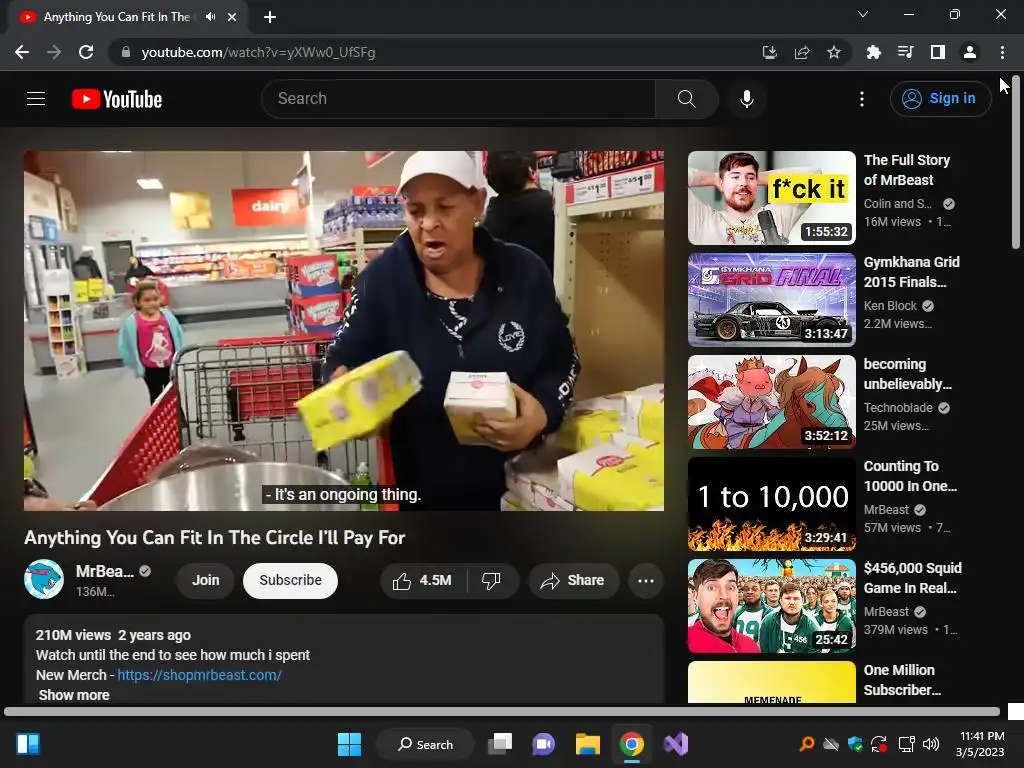Click the Join button
The height and width of the screenshot is (768, 1024).
[206, 581]
